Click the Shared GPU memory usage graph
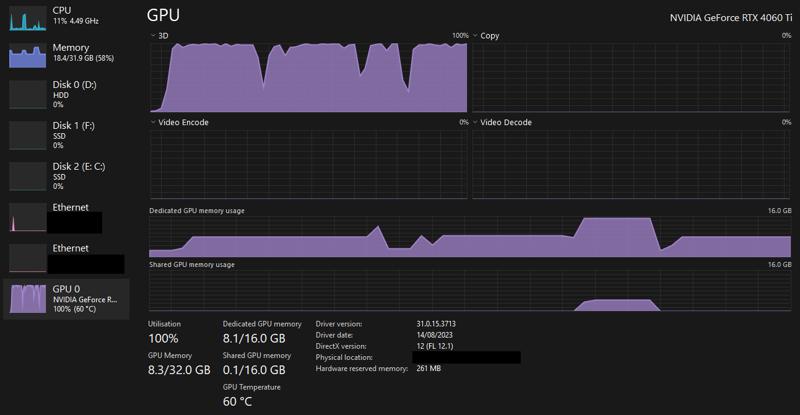Viewport: 800px width, 415px height. click(470, 290)
